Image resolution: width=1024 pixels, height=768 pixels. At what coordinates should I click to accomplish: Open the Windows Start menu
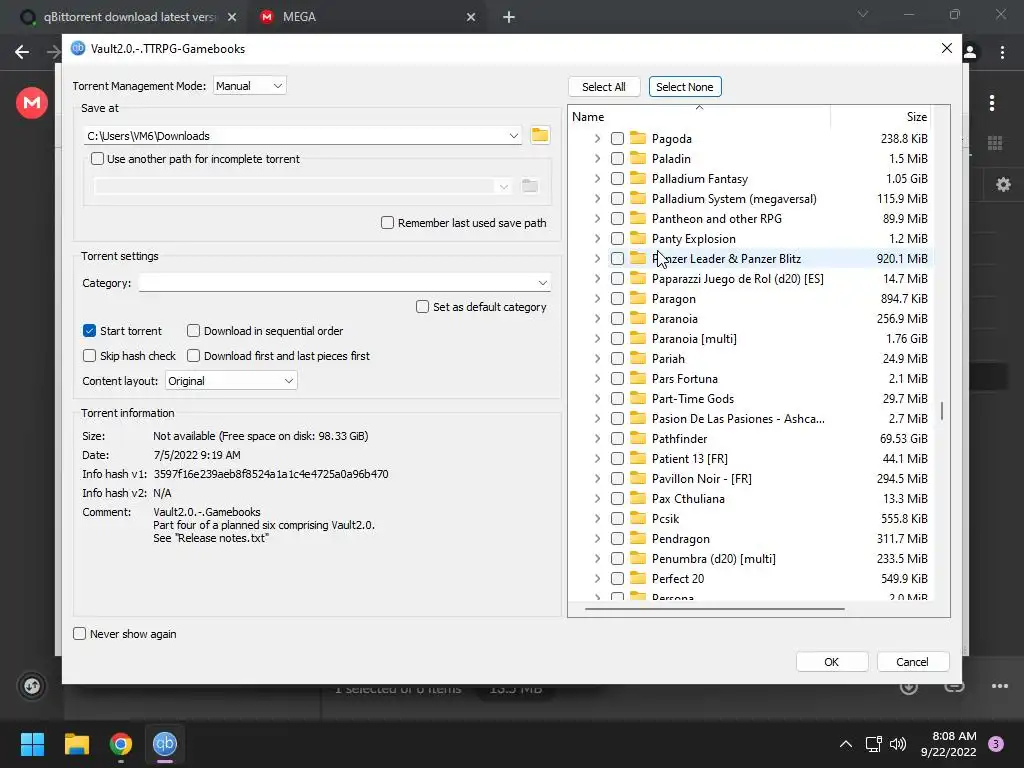pos(32,743)
